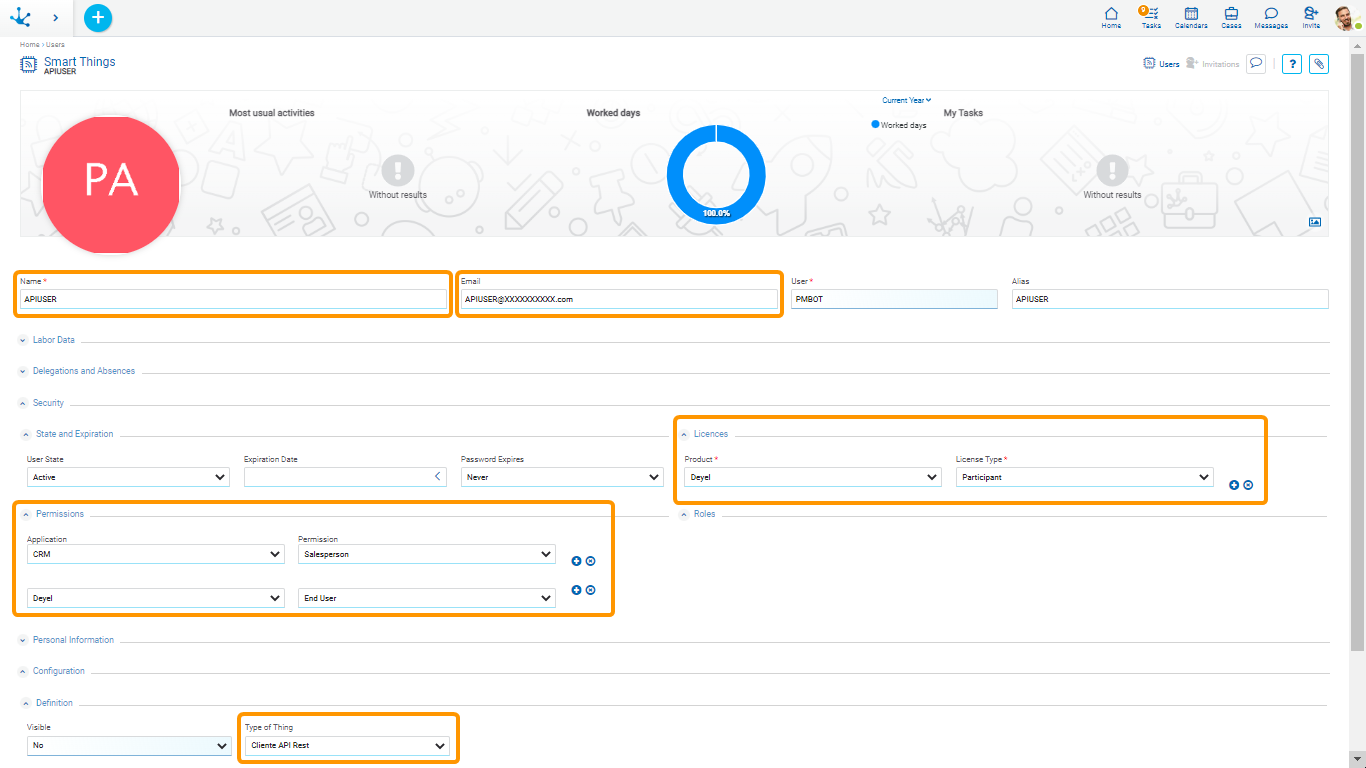The width and height of the screenshot is (1366, 768).
Task: Open the Tasks icon in top bar
Action: (x=1151, y=17)
